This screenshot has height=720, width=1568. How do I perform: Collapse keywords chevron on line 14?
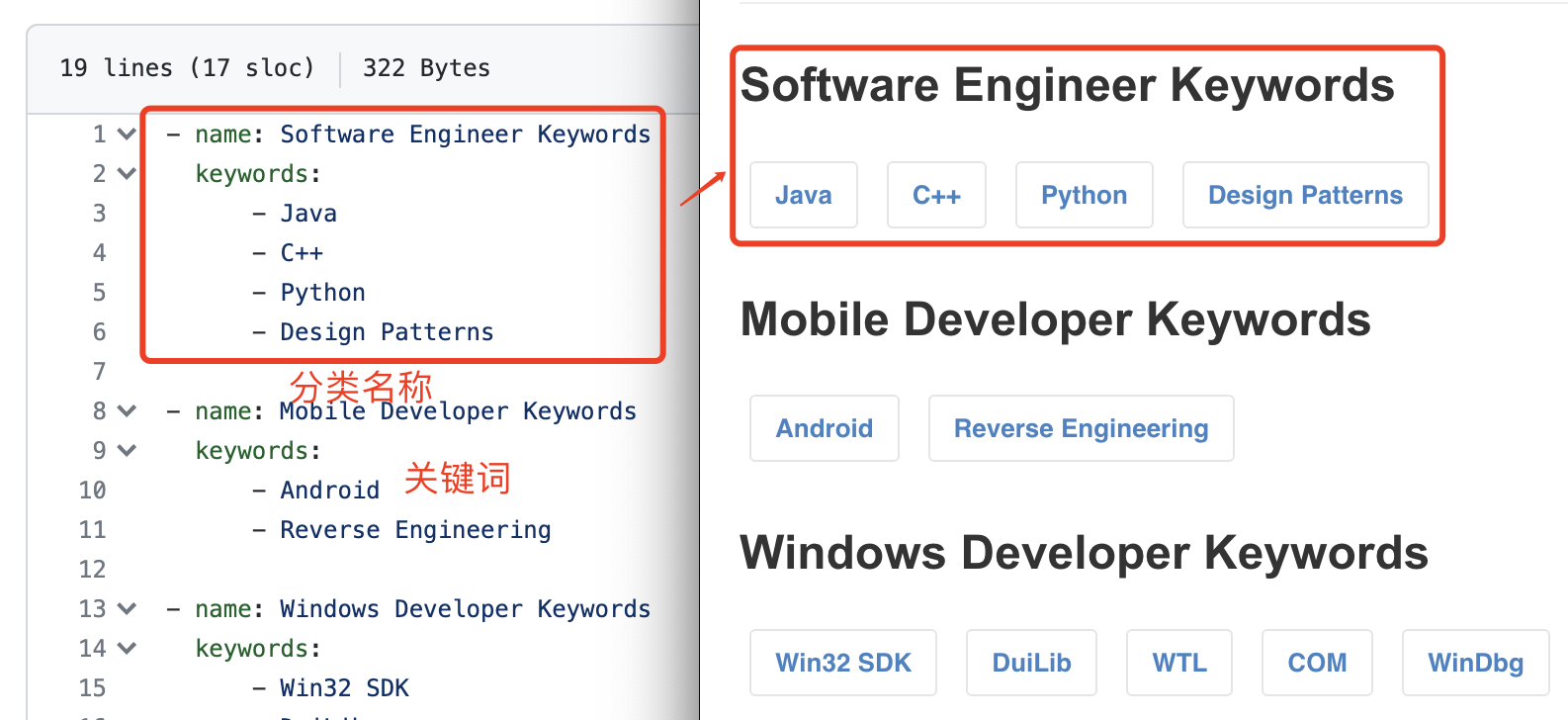[x=127, y=648]
